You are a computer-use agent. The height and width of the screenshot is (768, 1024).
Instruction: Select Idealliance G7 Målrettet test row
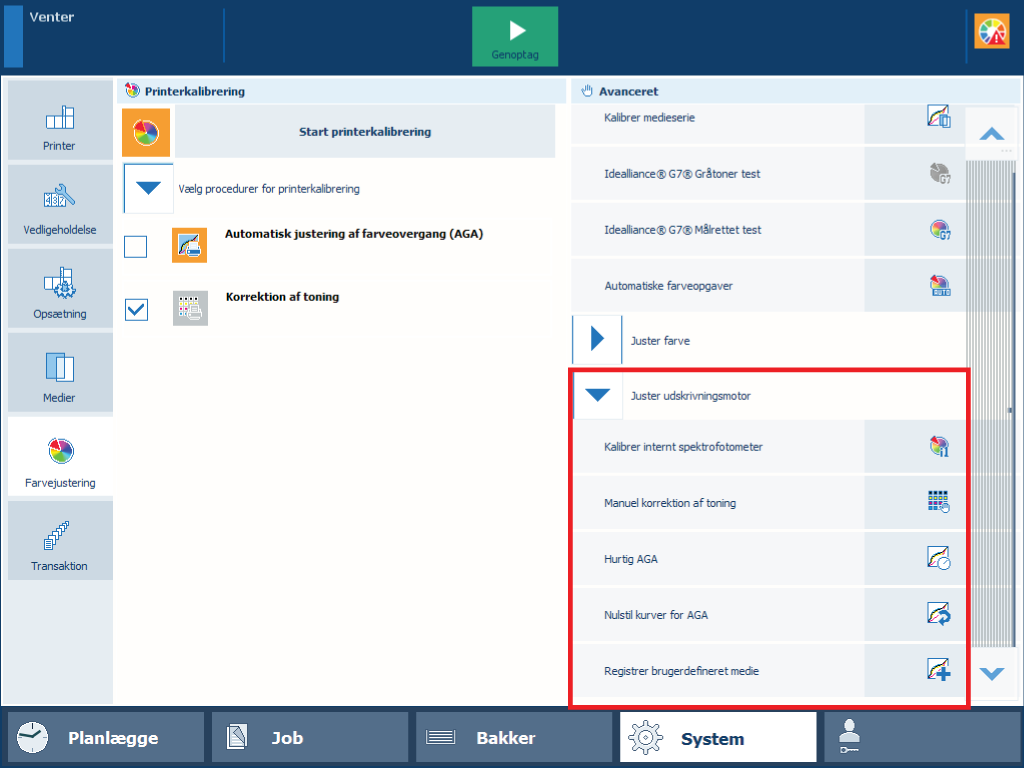(768, 230)
